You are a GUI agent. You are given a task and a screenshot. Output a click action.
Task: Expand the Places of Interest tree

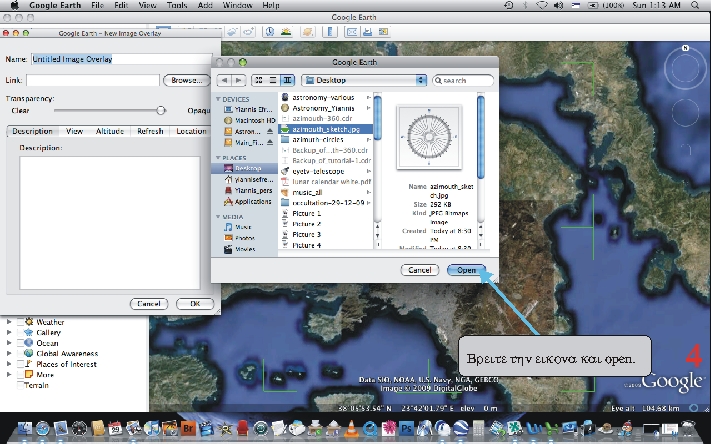(9, 364)
